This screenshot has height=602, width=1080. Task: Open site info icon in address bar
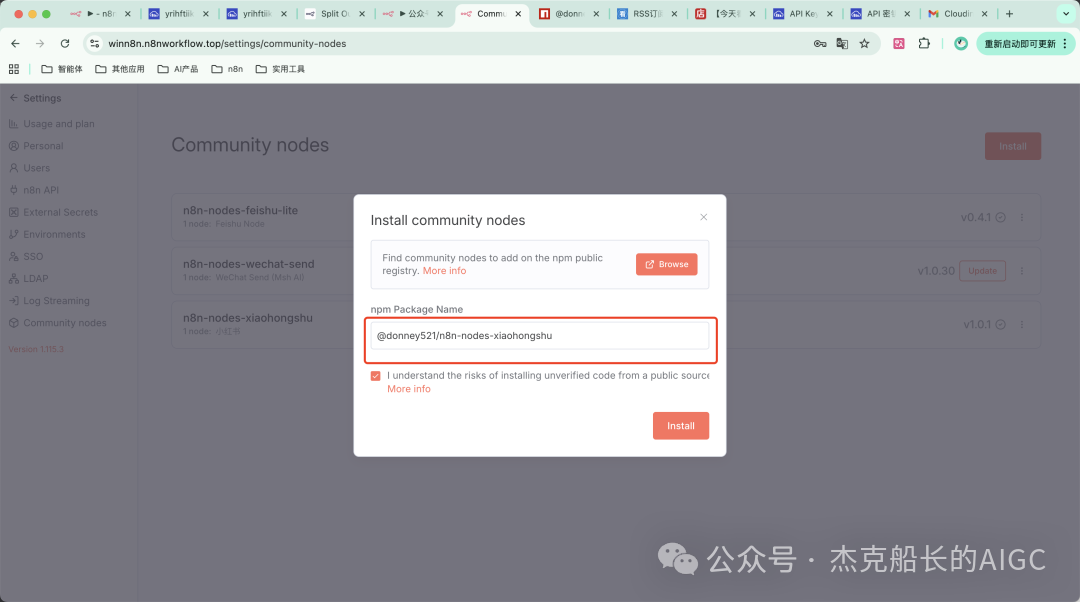coord(94,43)
